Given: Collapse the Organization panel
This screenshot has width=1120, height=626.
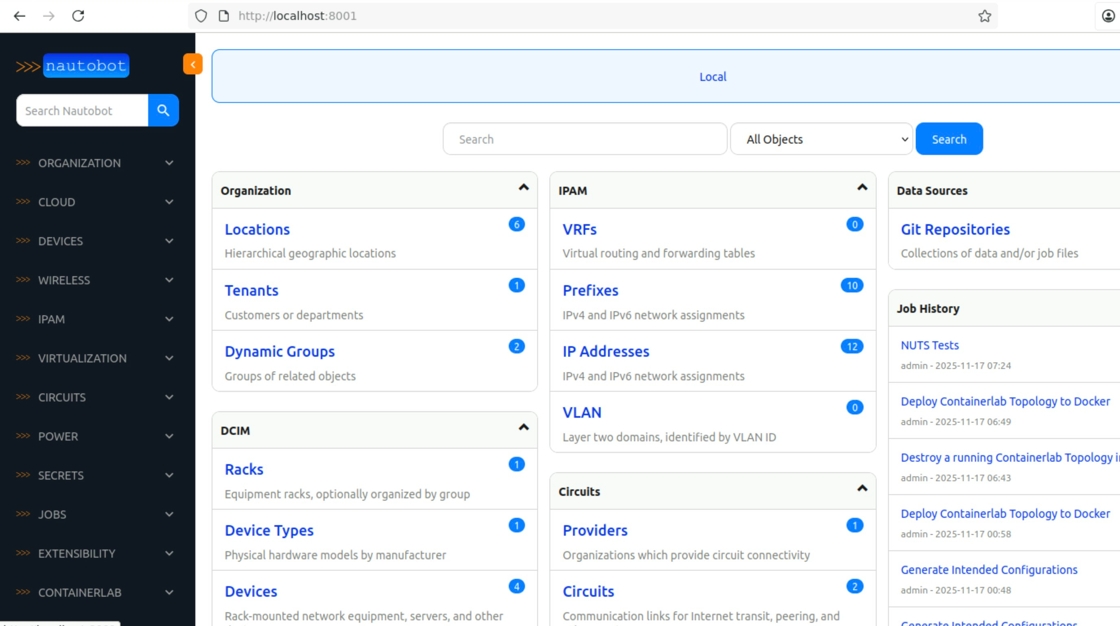Looking at the screenshot, I should (523, 188).
